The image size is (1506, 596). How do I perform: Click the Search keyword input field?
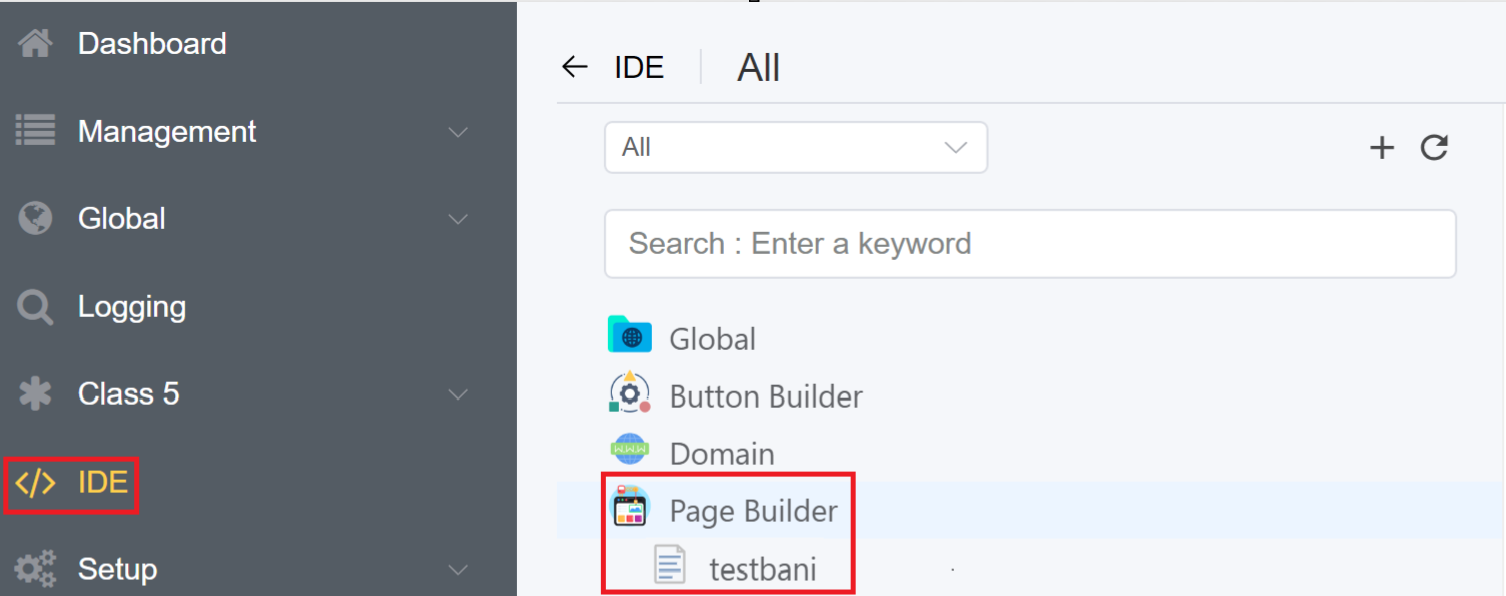click(x=1030, y=244)
